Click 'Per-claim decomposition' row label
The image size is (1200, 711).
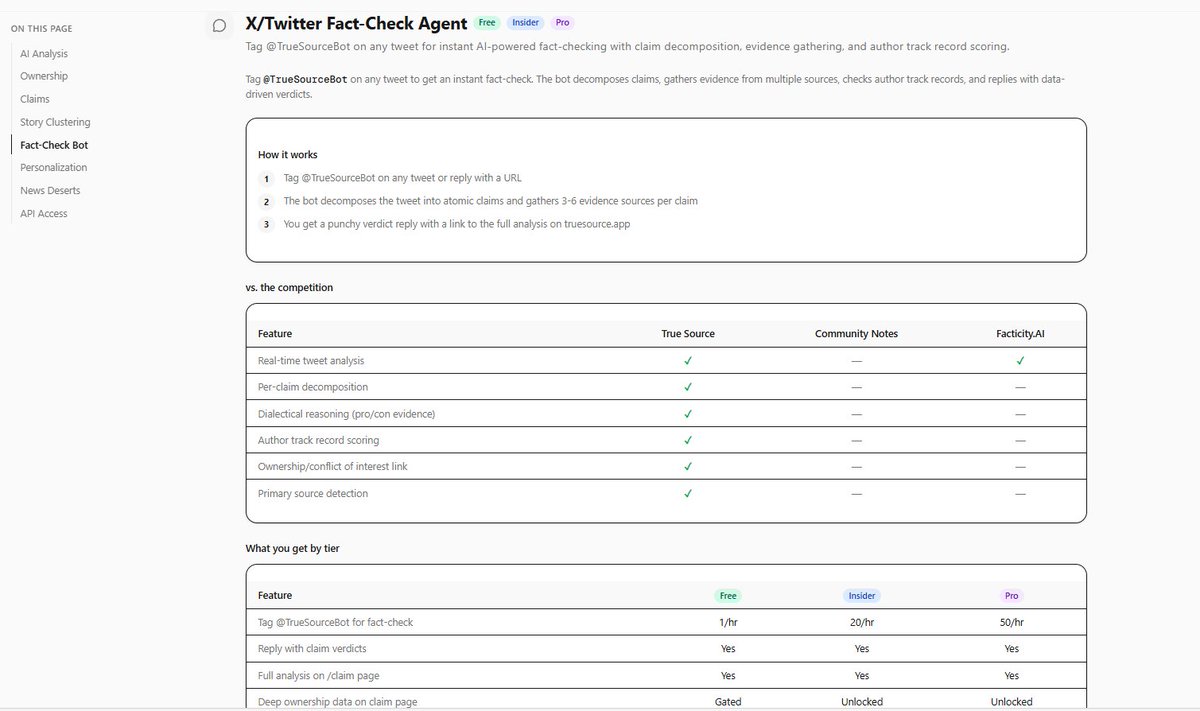(313, 387)
